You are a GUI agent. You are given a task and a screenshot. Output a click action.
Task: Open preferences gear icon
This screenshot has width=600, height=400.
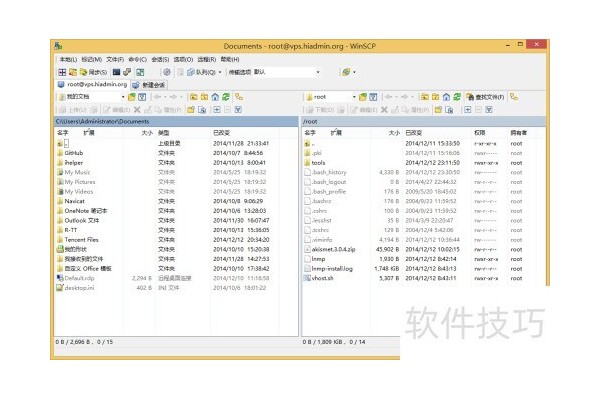tap(167, 72)
